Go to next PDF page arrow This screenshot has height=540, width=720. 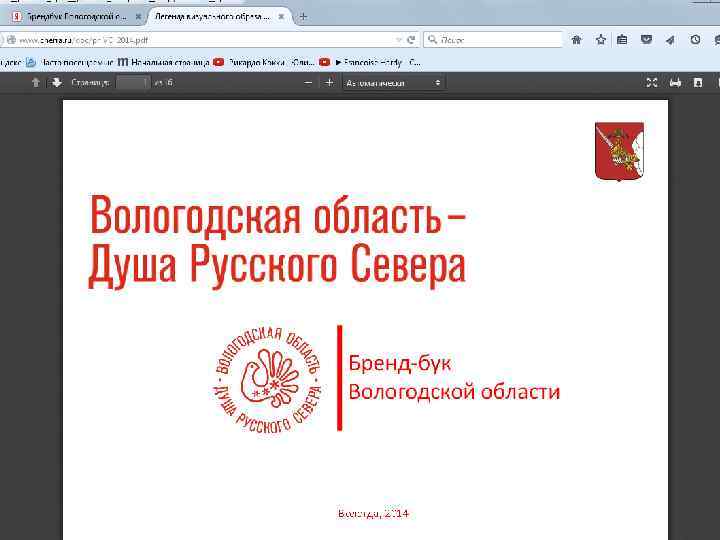click(56, 83)
